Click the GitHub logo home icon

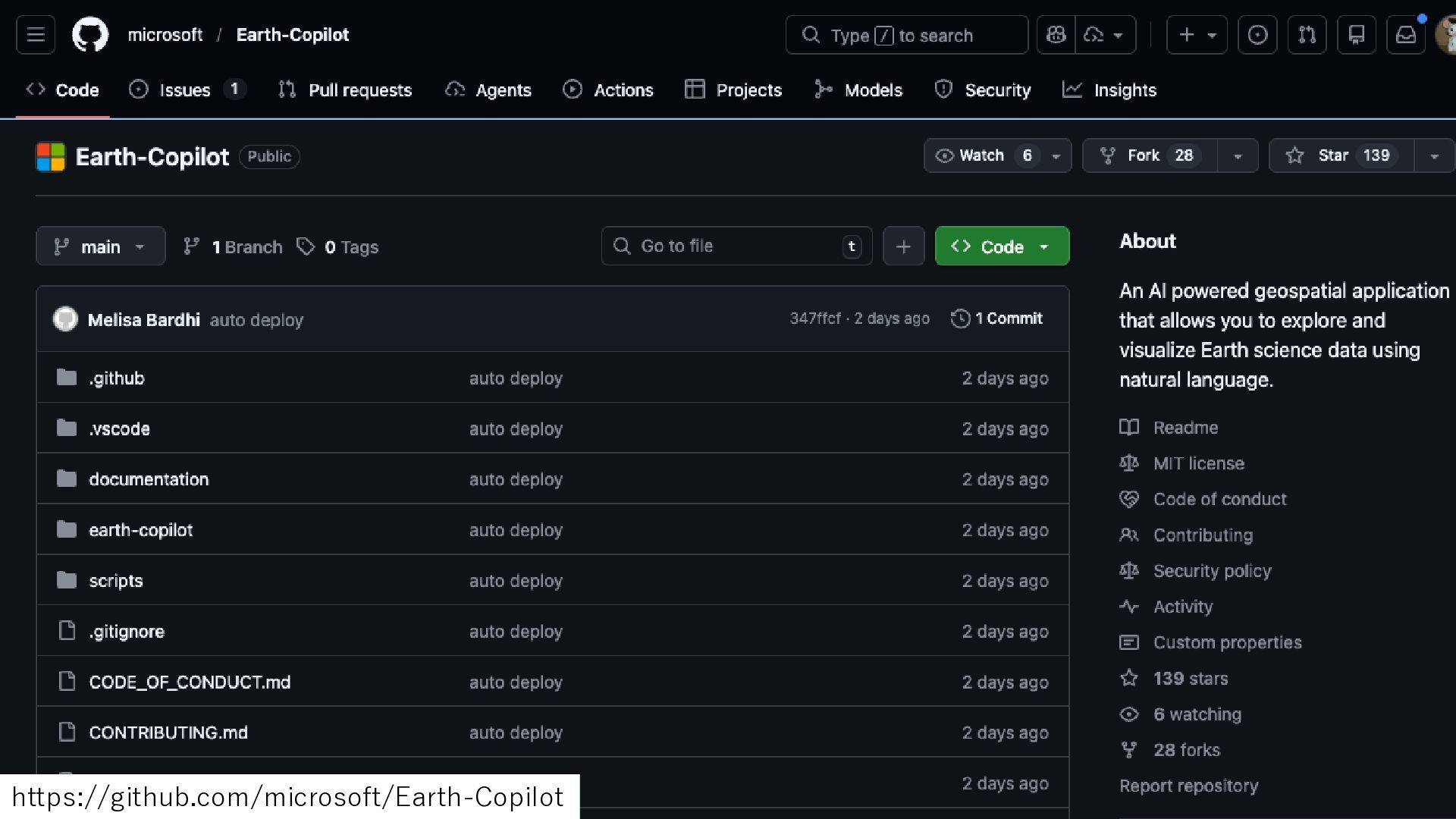tap(90, 35)
